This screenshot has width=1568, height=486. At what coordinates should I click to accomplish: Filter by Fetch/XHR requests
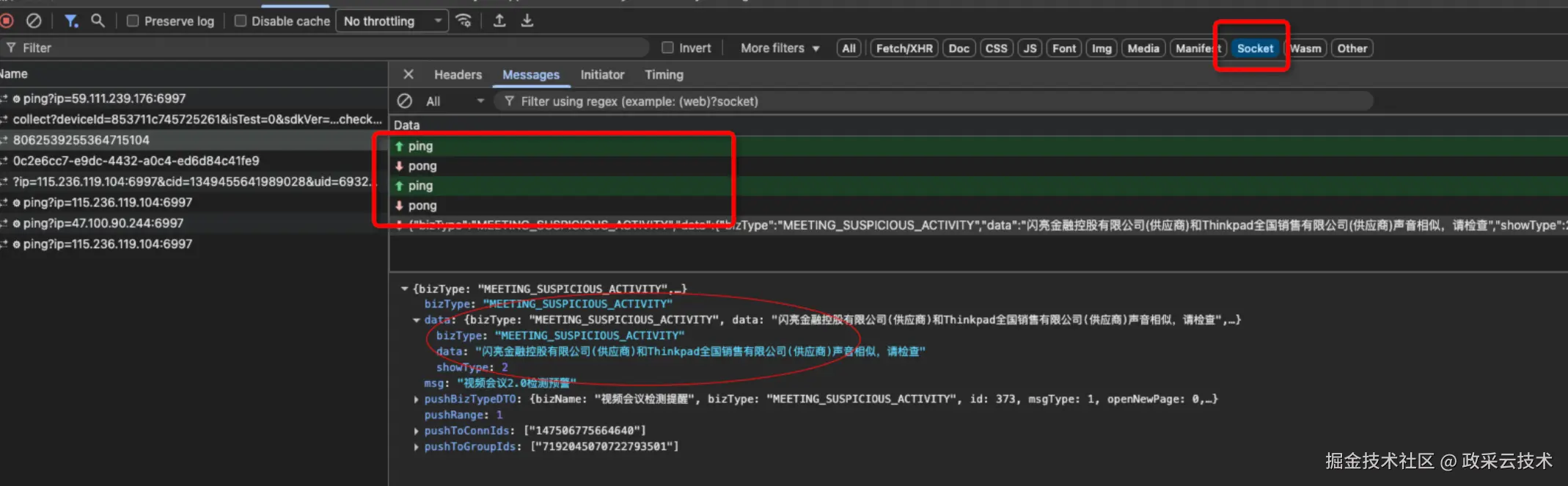904,48
